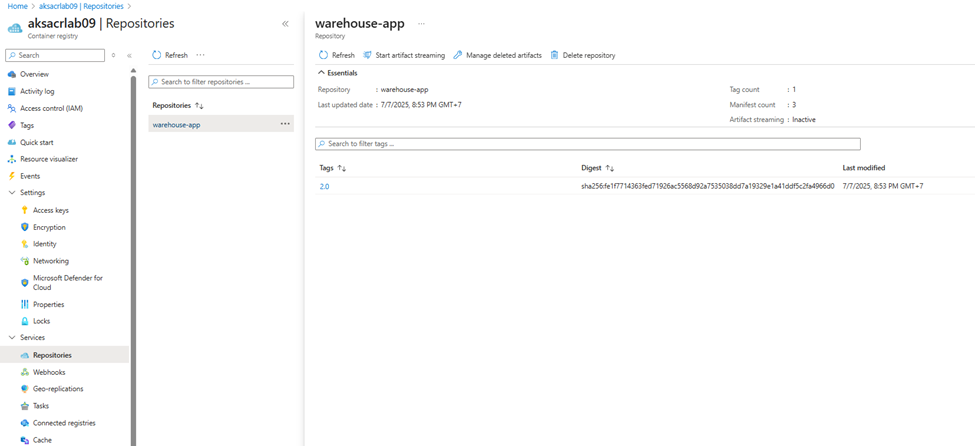Viewport: 975px width, 446px height.
Task: Open aksacrlab09 | Repositories breadcrumb
Action: (81, 6)
